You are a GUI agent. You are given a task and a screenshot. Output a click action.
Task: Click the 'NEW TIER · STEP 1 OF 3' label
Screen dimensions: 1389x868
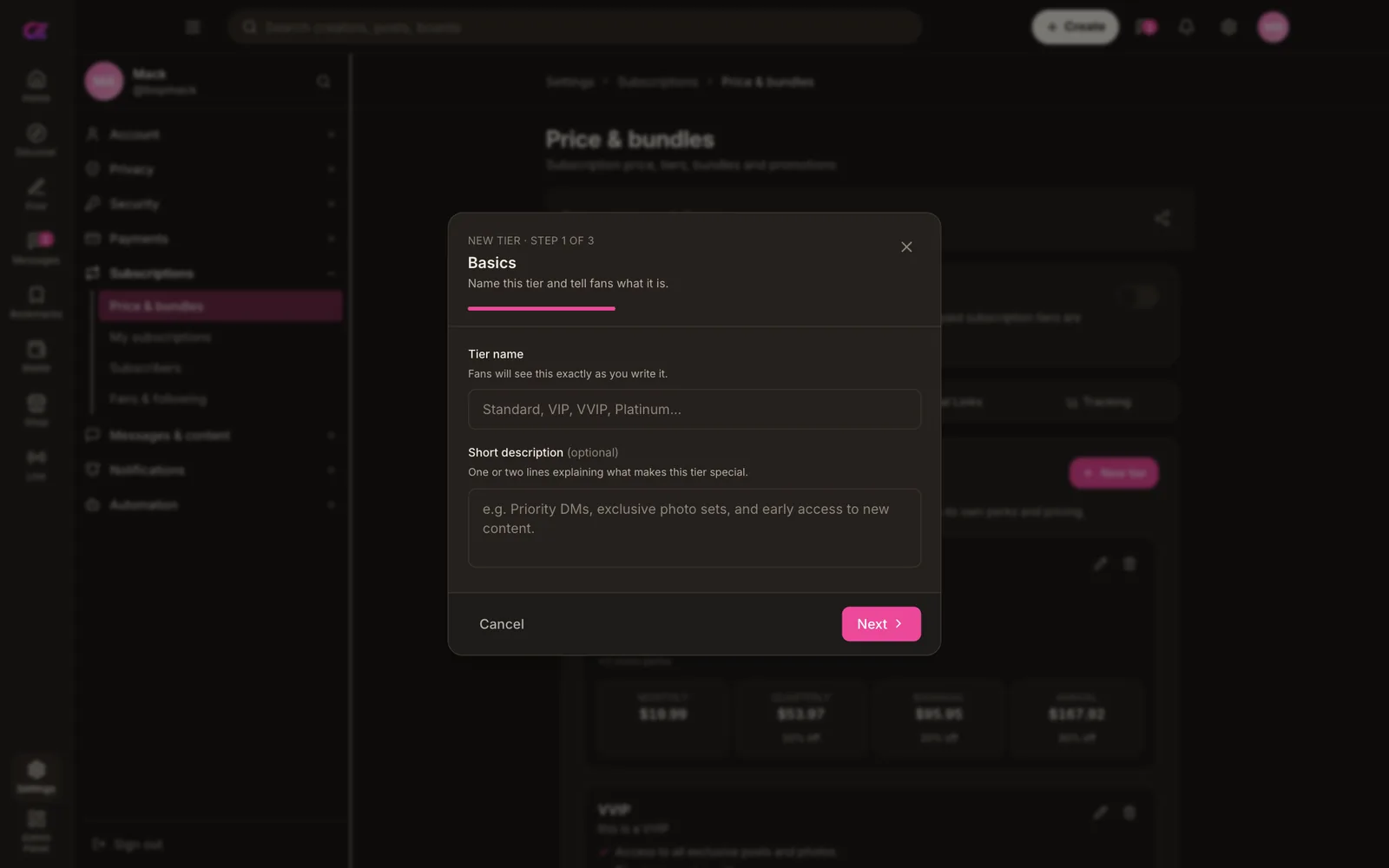coord(531,240)
